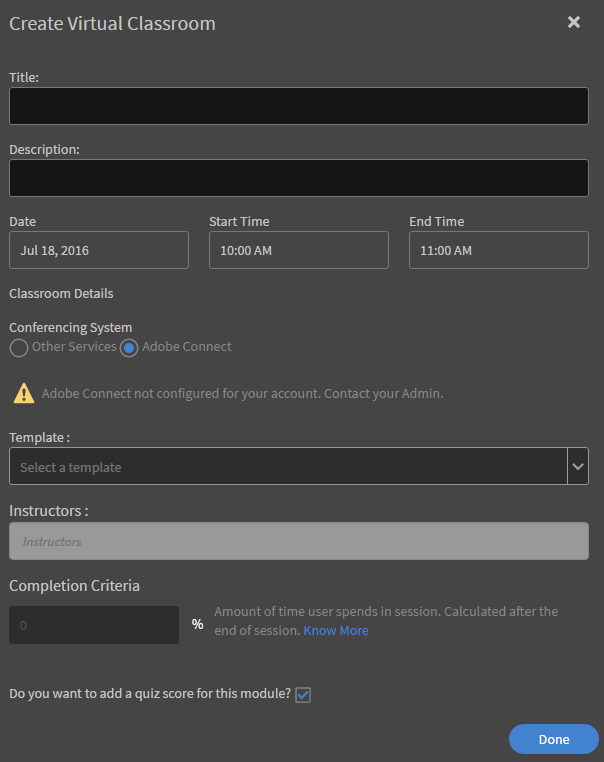Click the quiz score question label
The width and height of the screenshot is (604, 762).
150,693
